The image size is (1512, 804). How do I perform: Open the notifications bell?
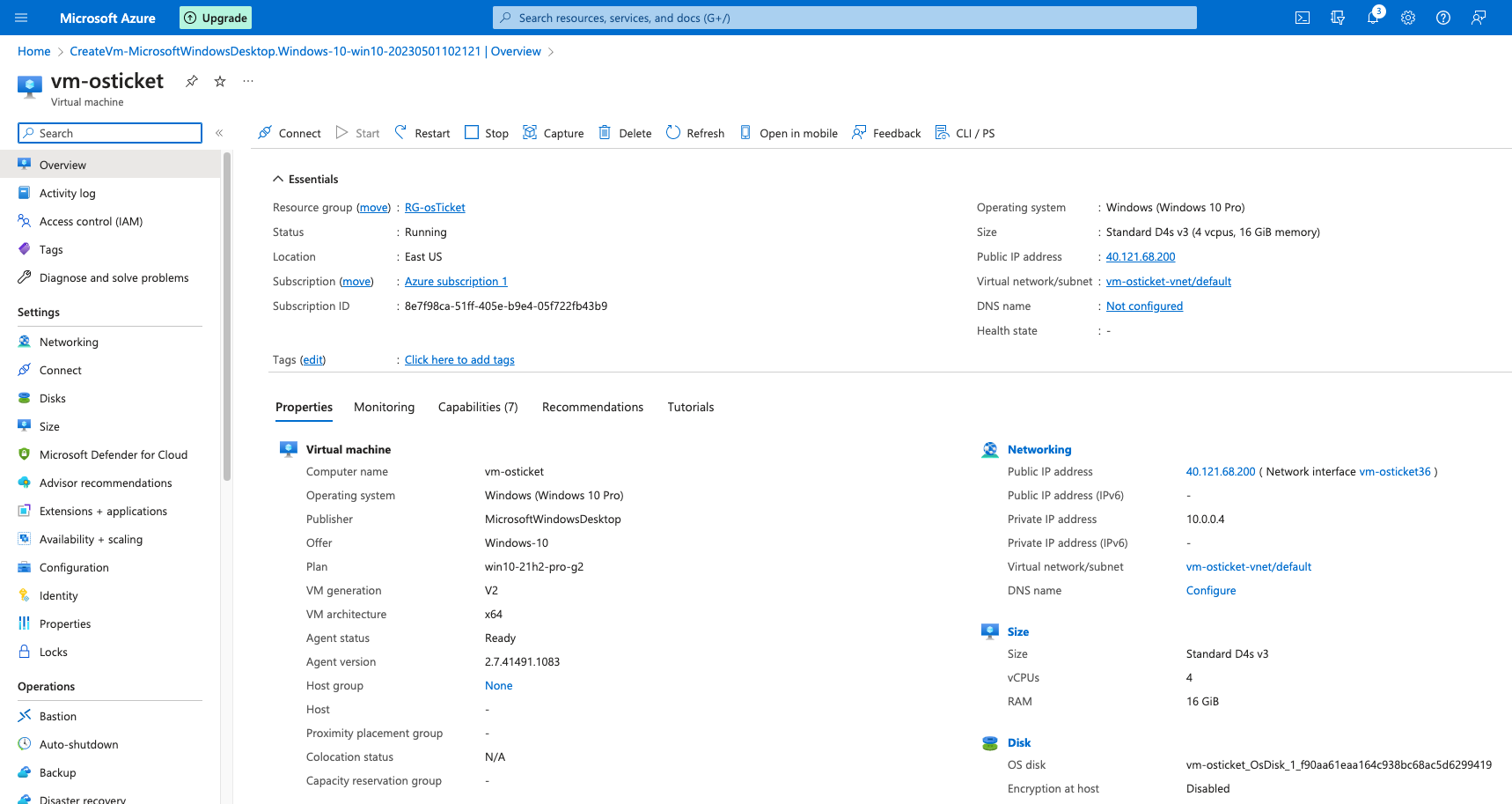pos(1373,18)
